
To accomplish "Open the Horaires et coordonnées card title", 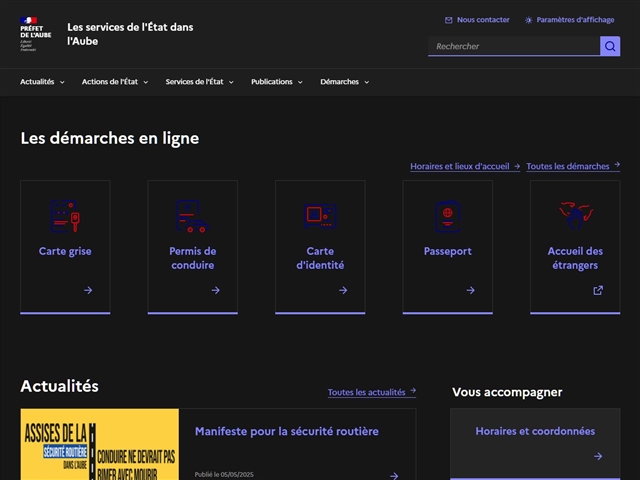I will pos(535,431).
